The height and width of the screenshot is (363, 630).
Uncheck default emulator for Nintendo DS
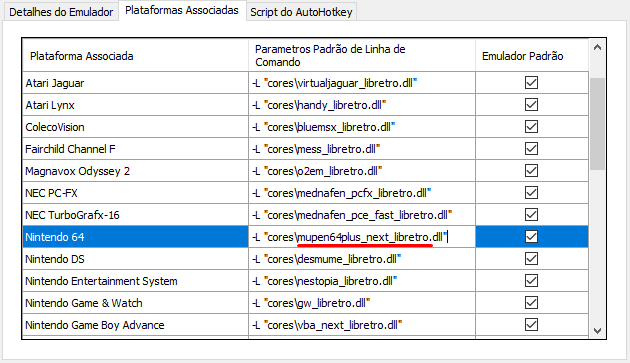click(x=531, y=258)
